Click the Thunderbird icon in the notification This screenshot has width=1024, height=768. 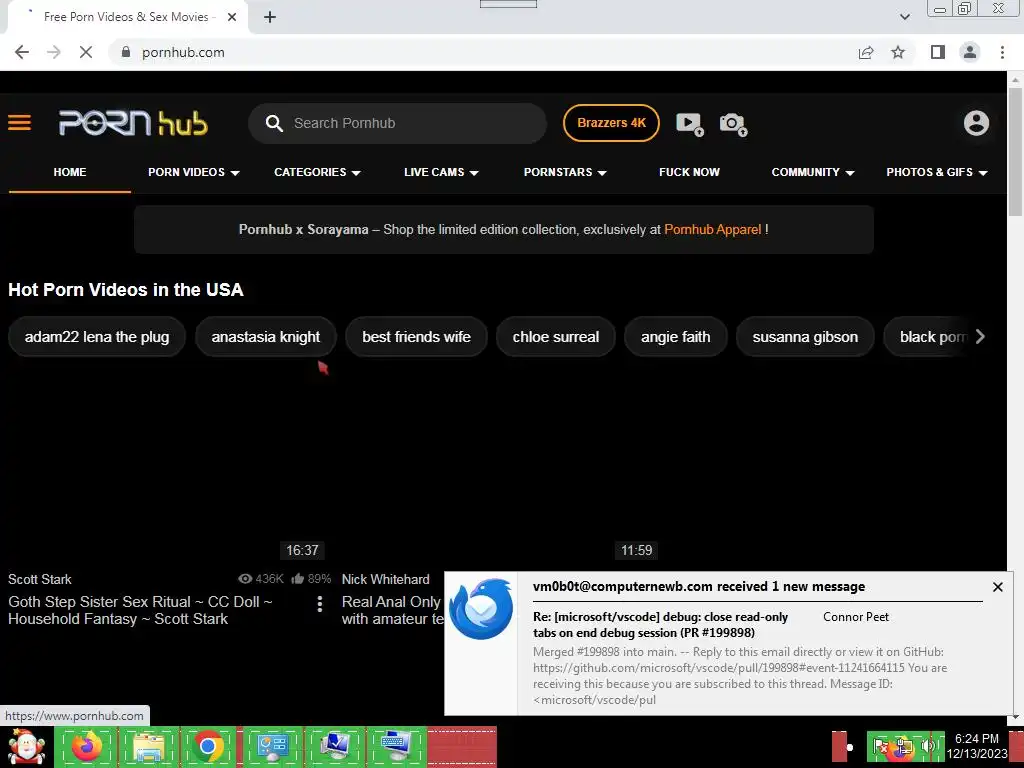point(481,609)
